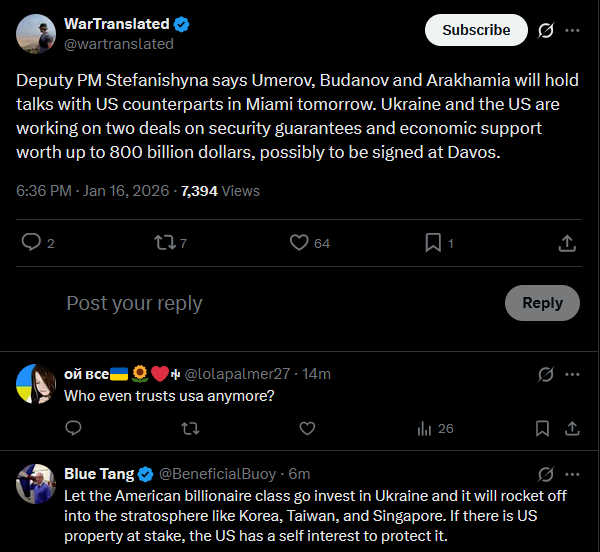Image resolution: width=600 pixels, height=552 pixels.
Task: Type in the Post your reply field
Action: pos(270,303)
